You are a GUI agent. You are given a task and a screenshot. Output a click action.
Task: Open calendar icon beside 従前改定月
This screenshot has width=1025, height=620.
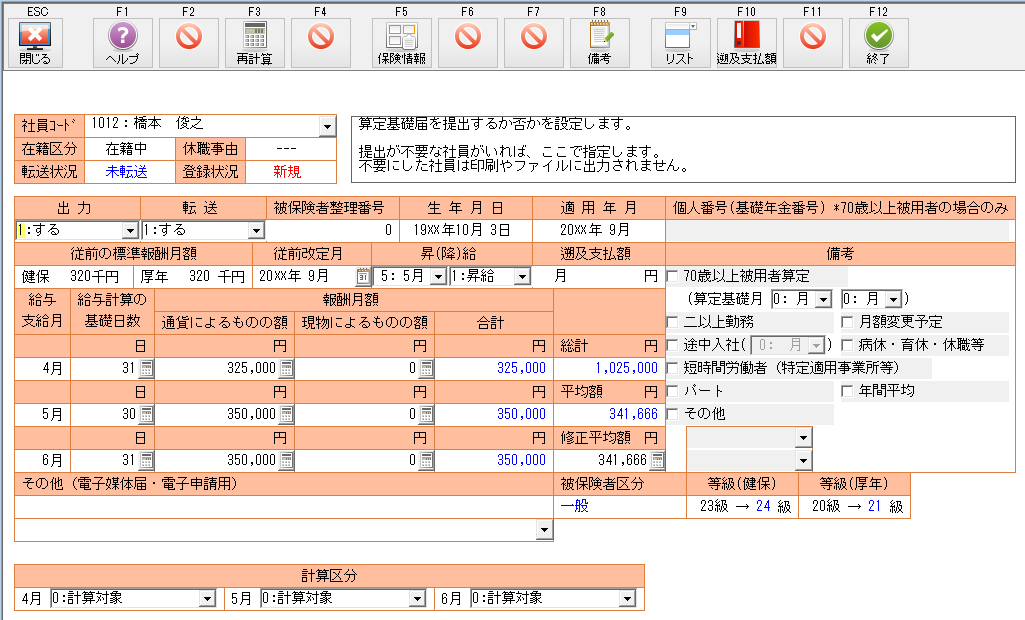click(x=363, y=277)
